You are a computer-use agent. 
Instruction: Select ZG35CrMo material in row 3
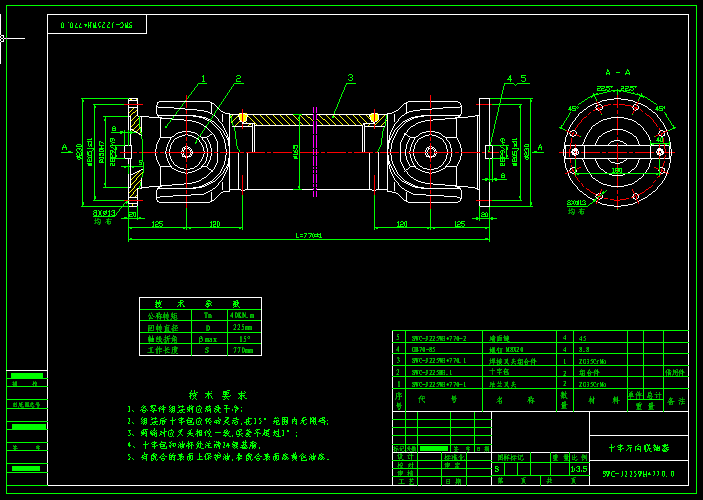point(592,361)
